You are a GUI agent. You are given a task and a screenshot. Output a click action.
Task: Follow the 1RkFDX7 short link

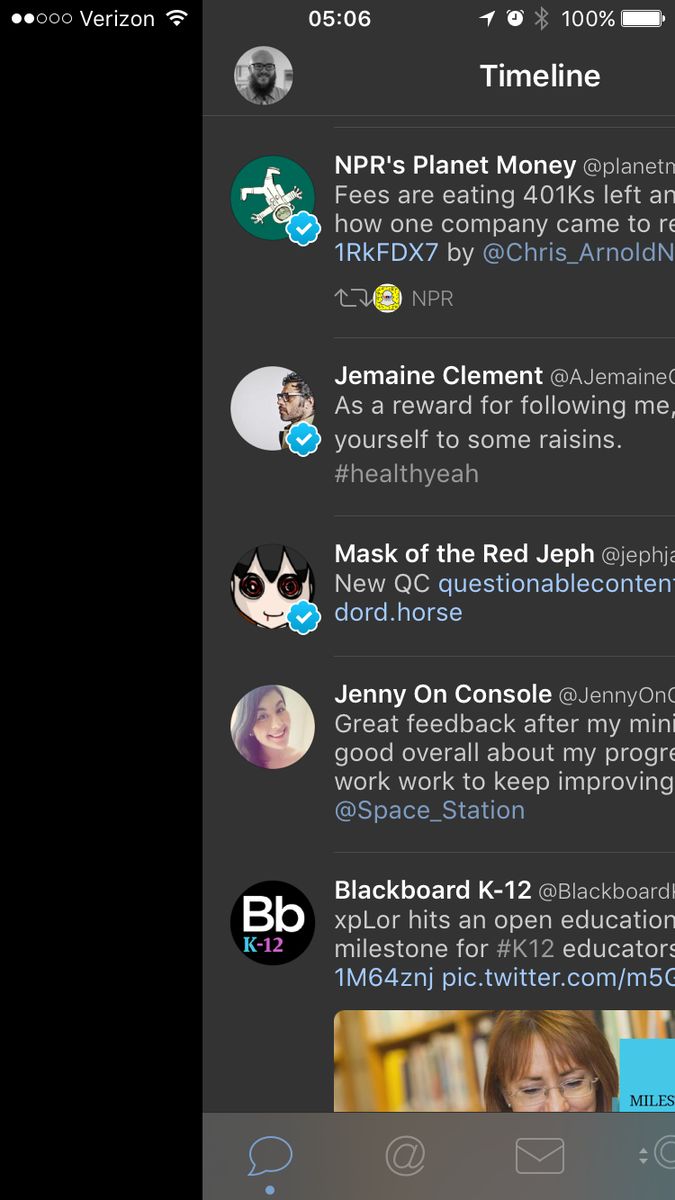click(x=387, y=253)
